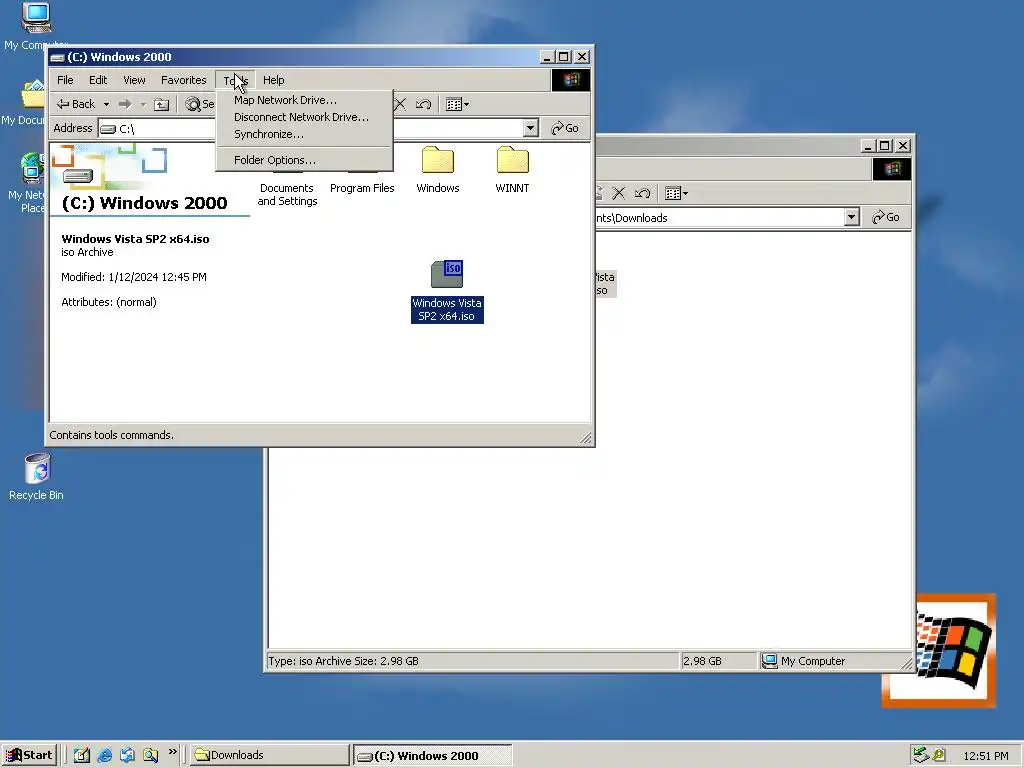Expand the Back history dropdown arrow

[x=106, y=104]
